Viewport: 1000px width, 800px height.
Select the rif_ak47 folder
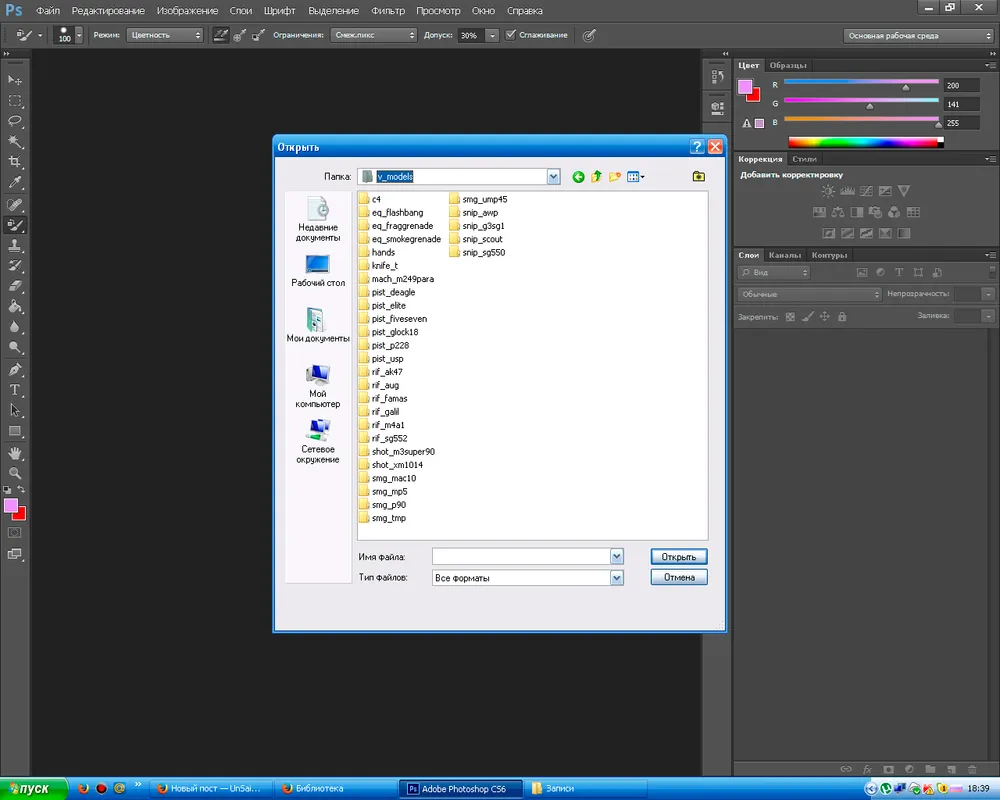(387, 372)
